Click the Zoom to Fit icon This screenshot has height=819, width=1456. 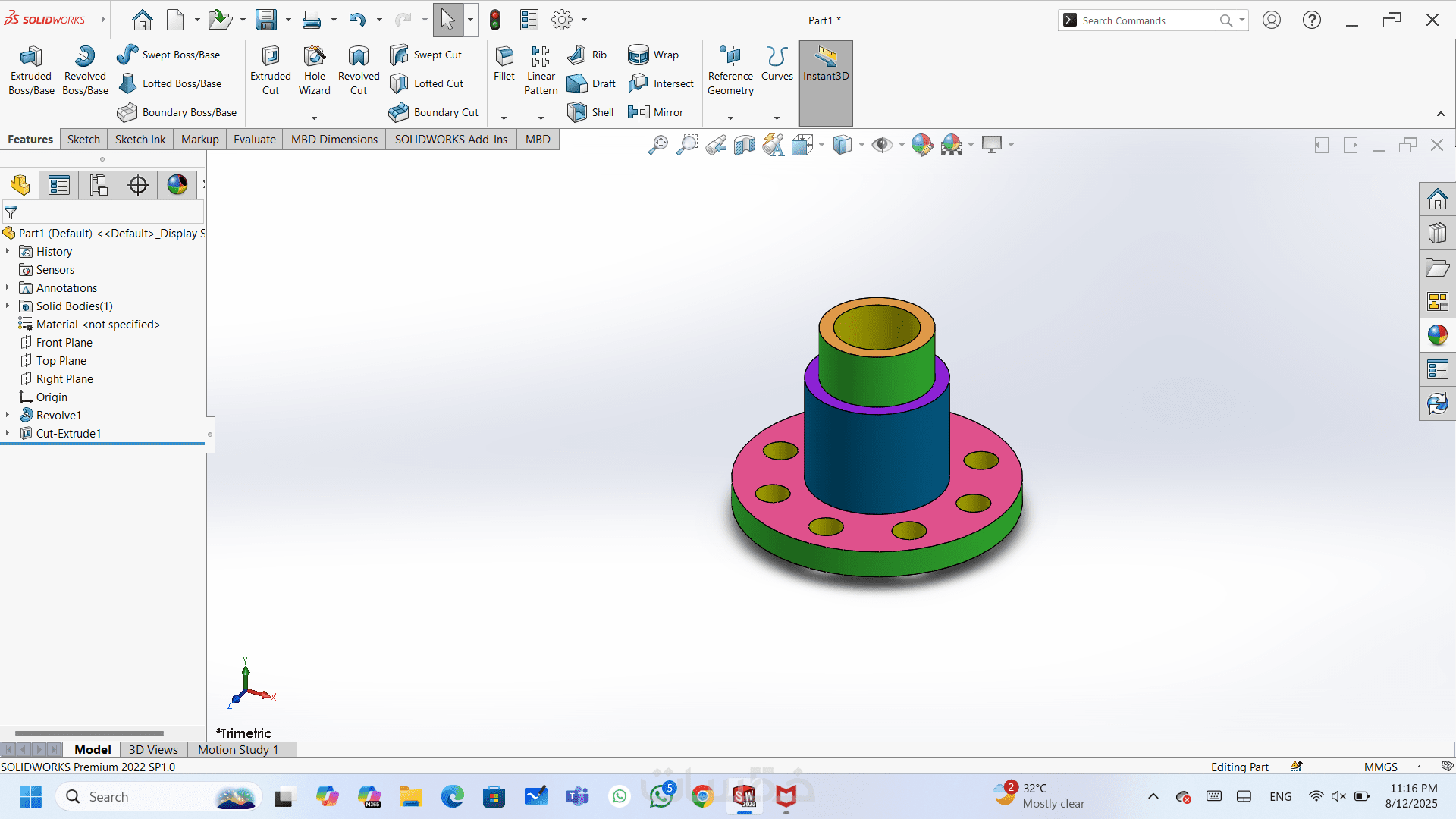657,145
